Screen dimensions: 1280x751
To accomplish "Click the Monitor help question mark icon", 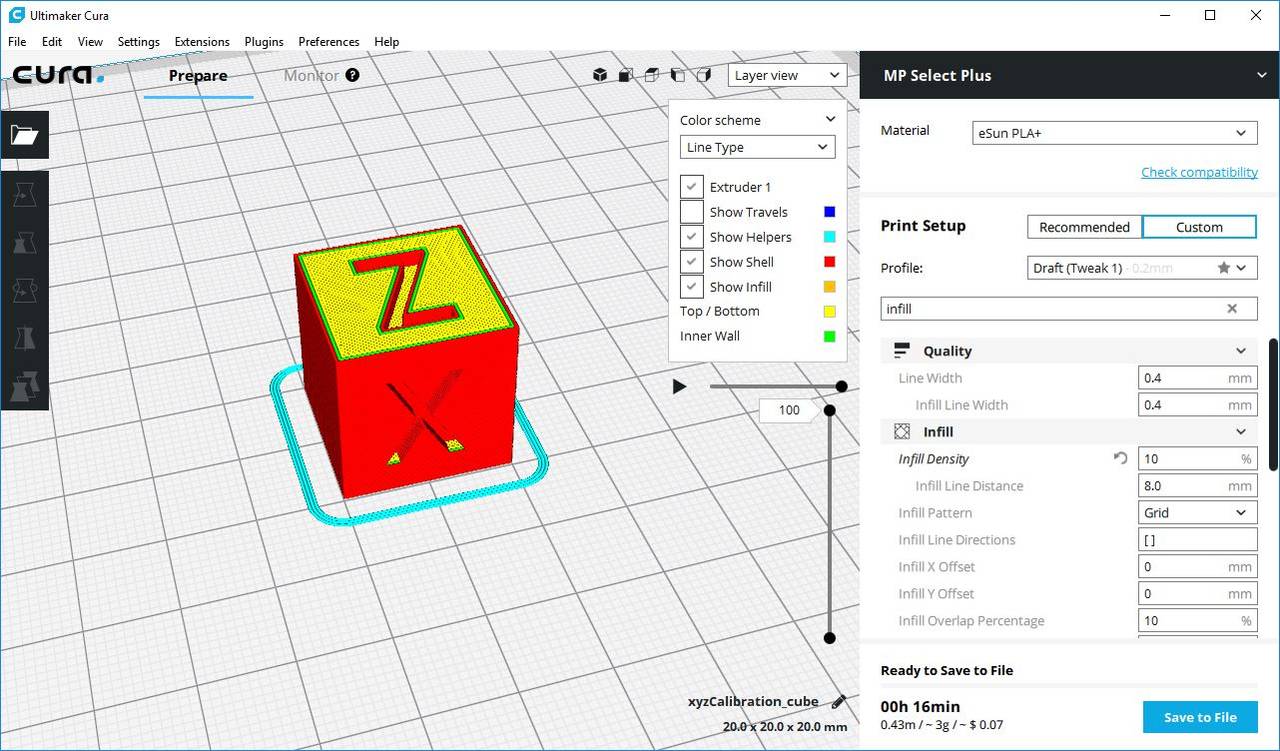I will 352,75.
